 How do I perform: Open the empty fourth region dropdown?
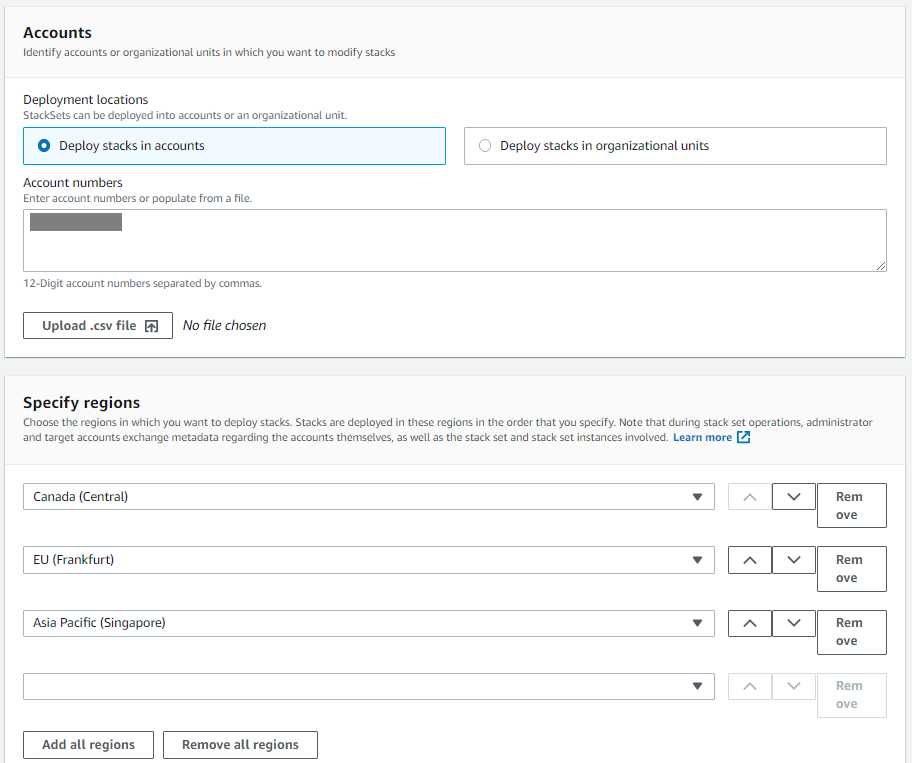698,686
